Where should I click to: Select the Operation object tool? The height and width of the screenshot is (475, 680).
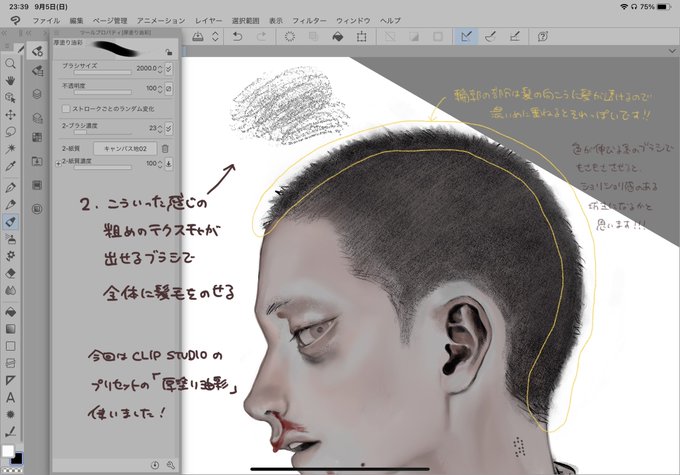click(x=10, y=98)
